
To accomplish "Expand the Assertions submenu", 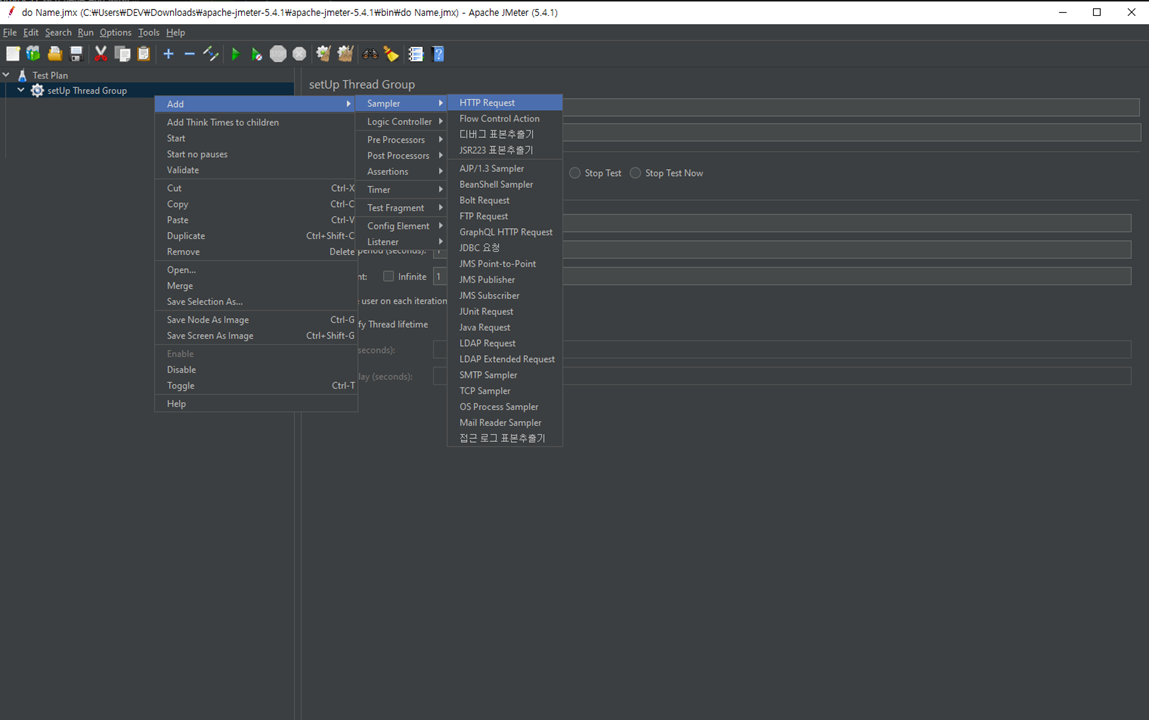I will click(402, 171).
